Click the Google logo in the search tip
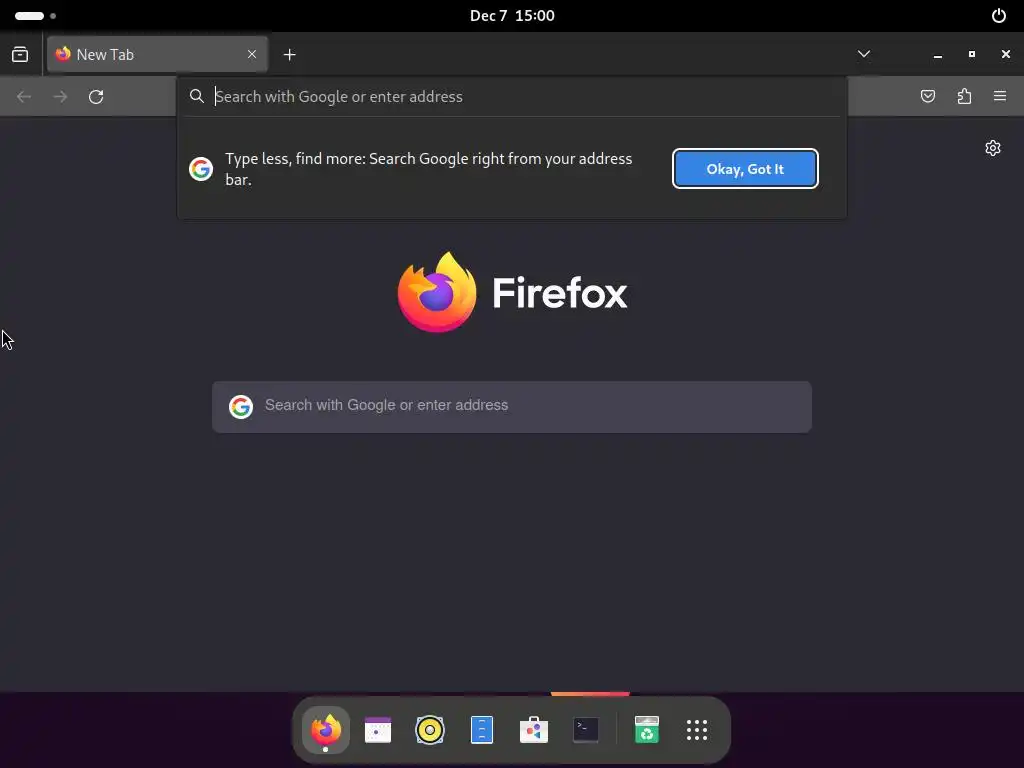This screenshot has height=768, width=1024. tap(201, 169)
